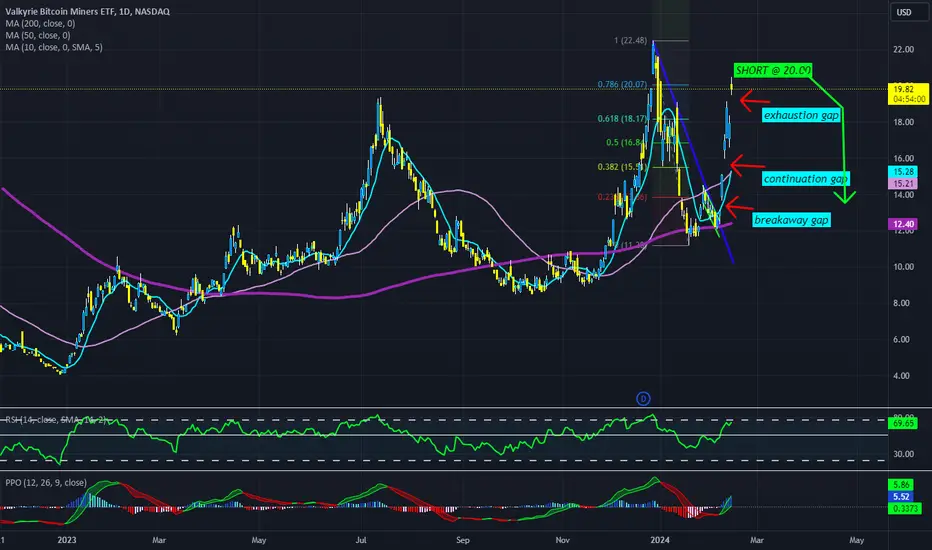
Task: Click the blue PPO value tag 5.52
Action: pyautogui.click(x=901, y=496)
